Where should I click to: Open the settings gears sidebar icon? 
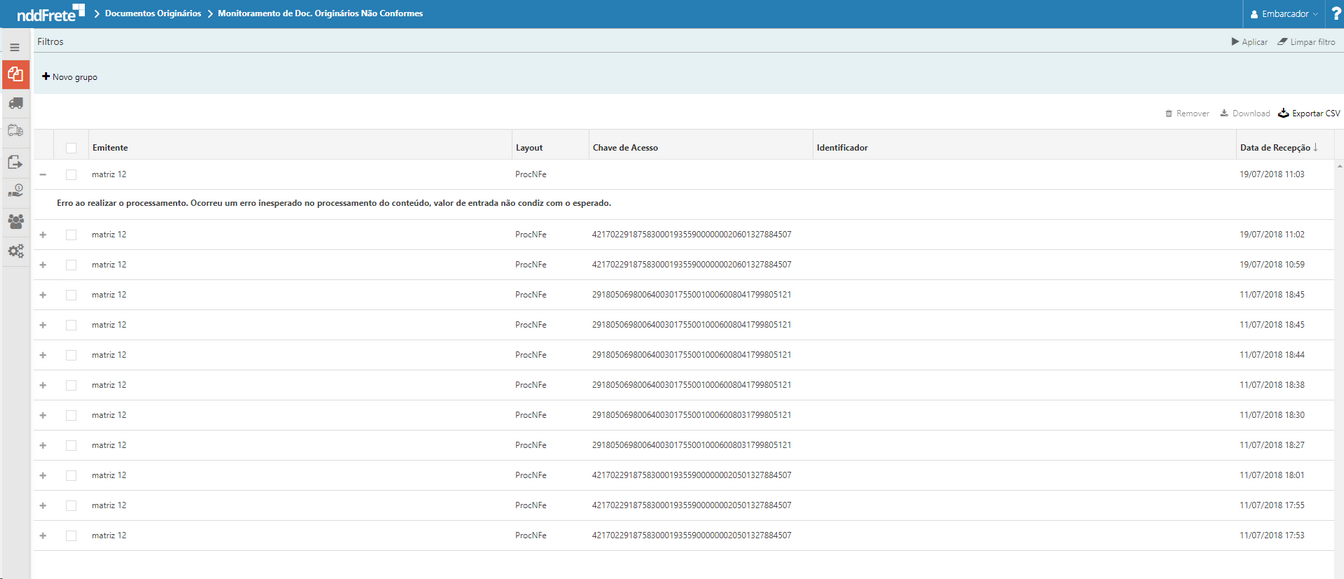point(15,251)
